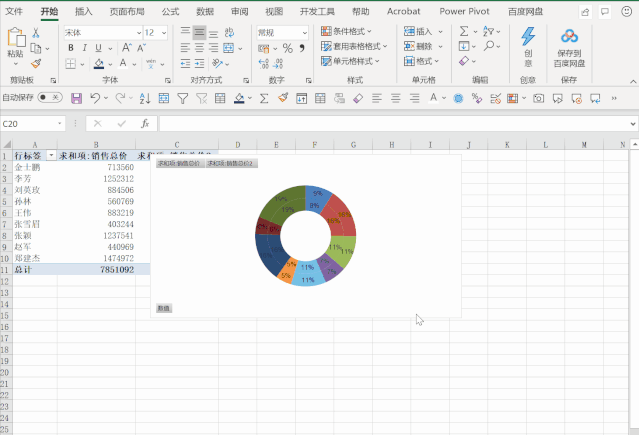Toggle center vertical alignment
639x435 pixels.
tap(199, 32)
